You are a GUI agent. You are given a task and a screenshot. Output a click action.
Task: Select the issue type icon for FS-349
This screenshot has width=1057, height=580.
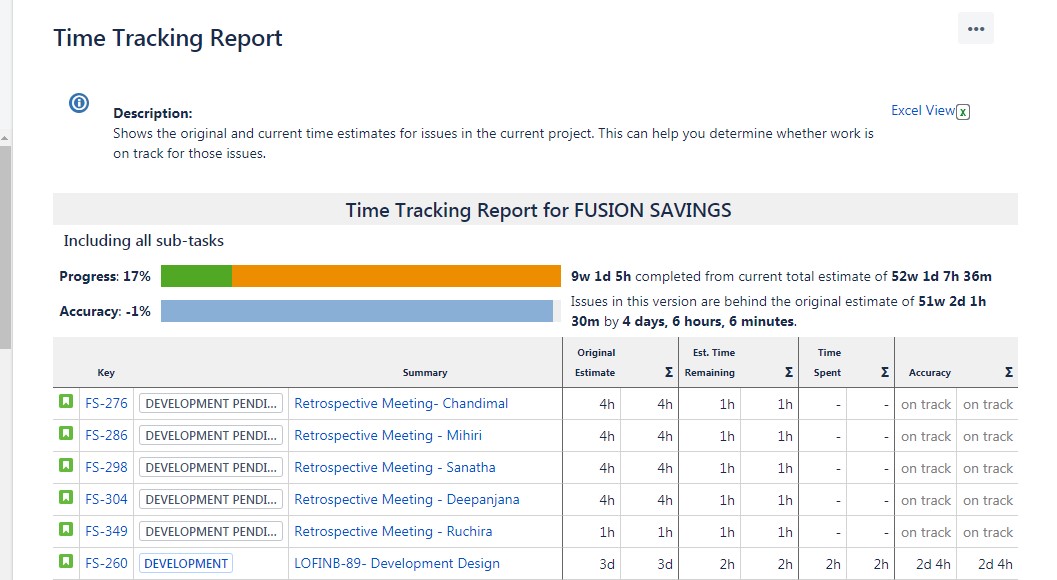66,531
